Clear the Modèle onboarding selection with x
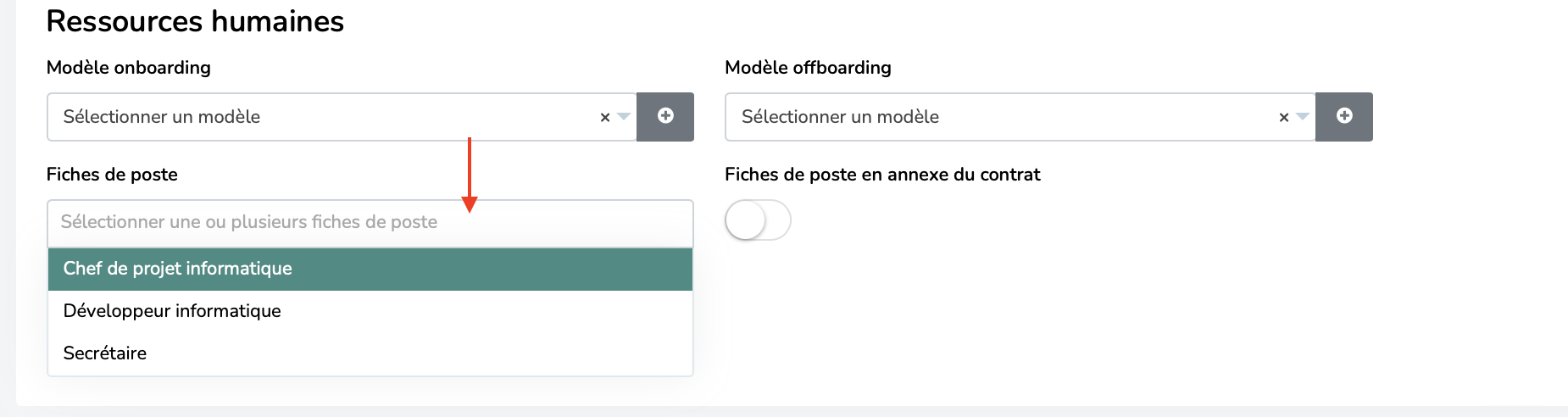The width and height of the screenshot is (1568, 417). [x=605, y=118]
